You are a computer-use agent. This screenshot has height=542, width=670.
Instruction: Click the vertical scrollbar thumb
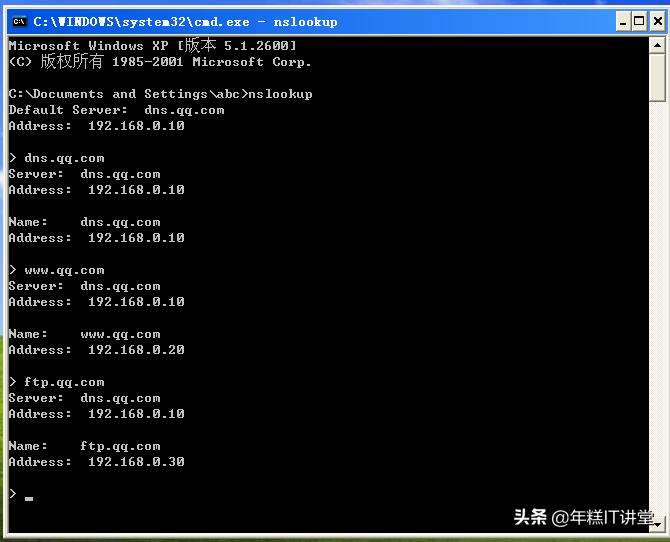pyautogui.click(x=657, y=77)
